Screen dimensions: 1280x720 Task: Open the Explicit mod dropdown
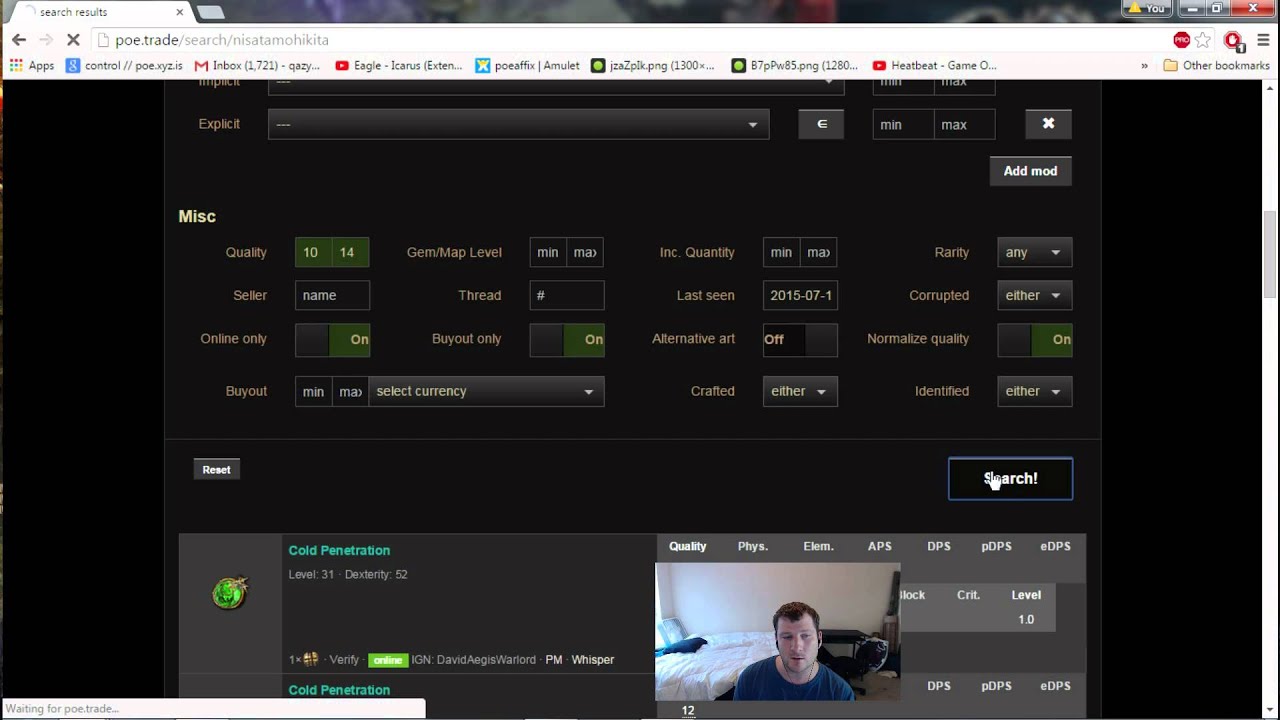518,124
